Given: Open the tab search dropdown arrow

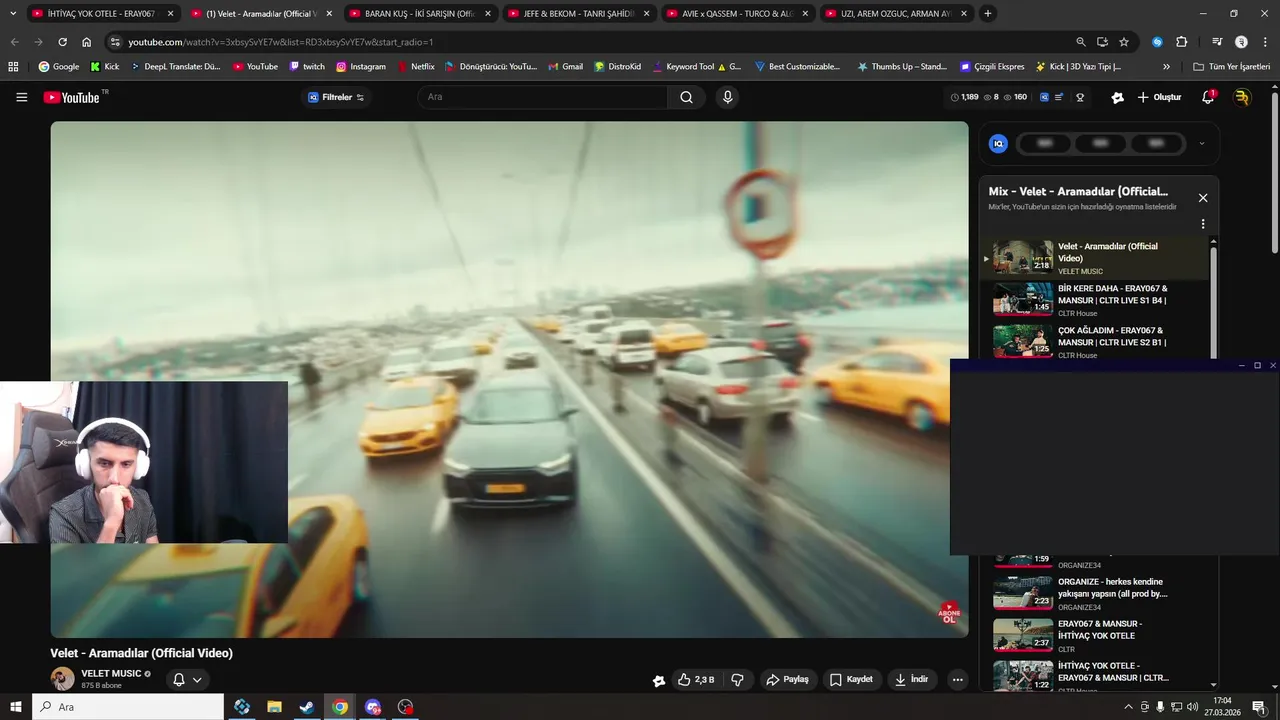Looking at the screenshot, I should 13,14.
